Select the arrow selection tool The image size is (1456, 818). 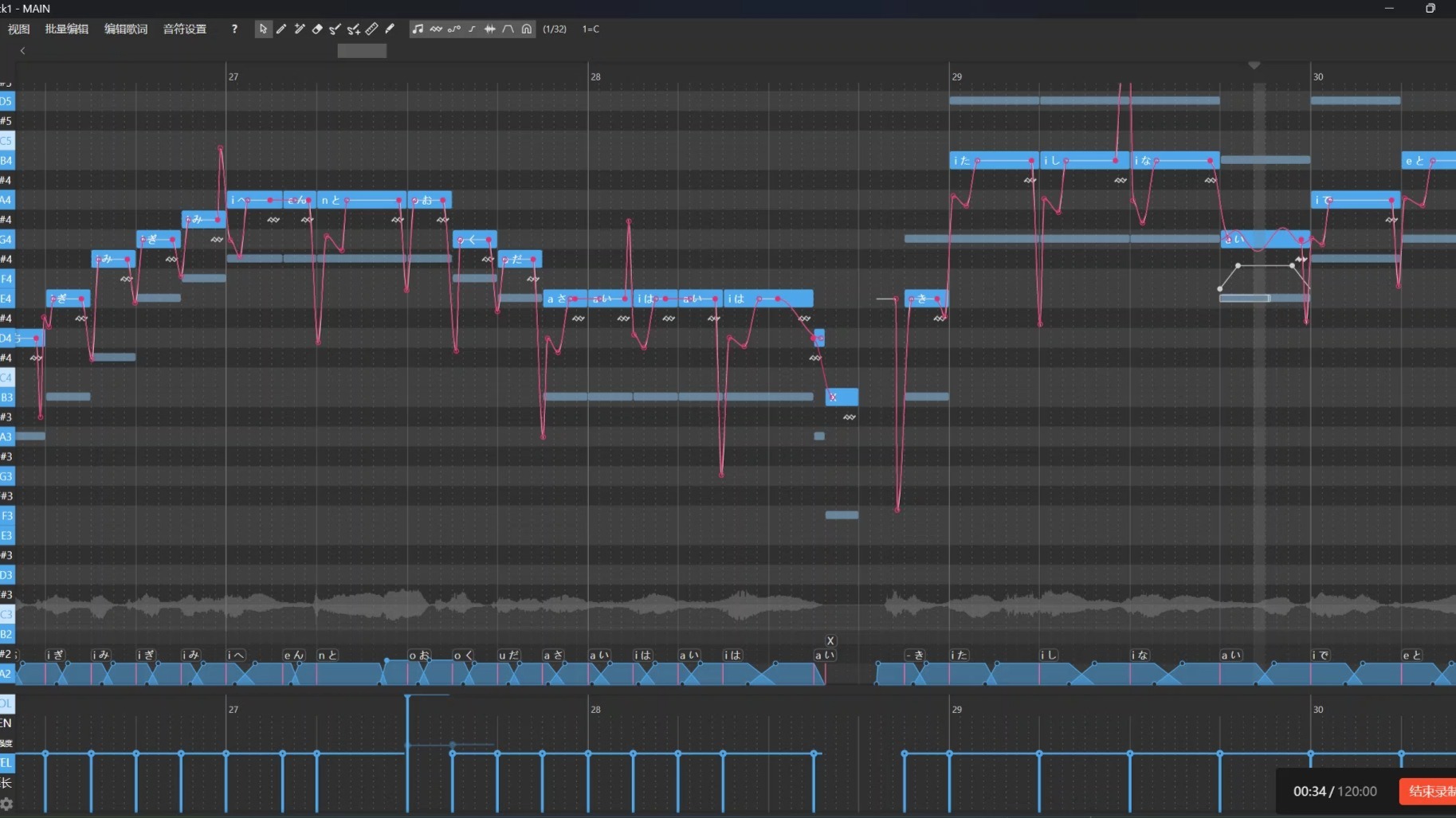click(x=263, y=29)
